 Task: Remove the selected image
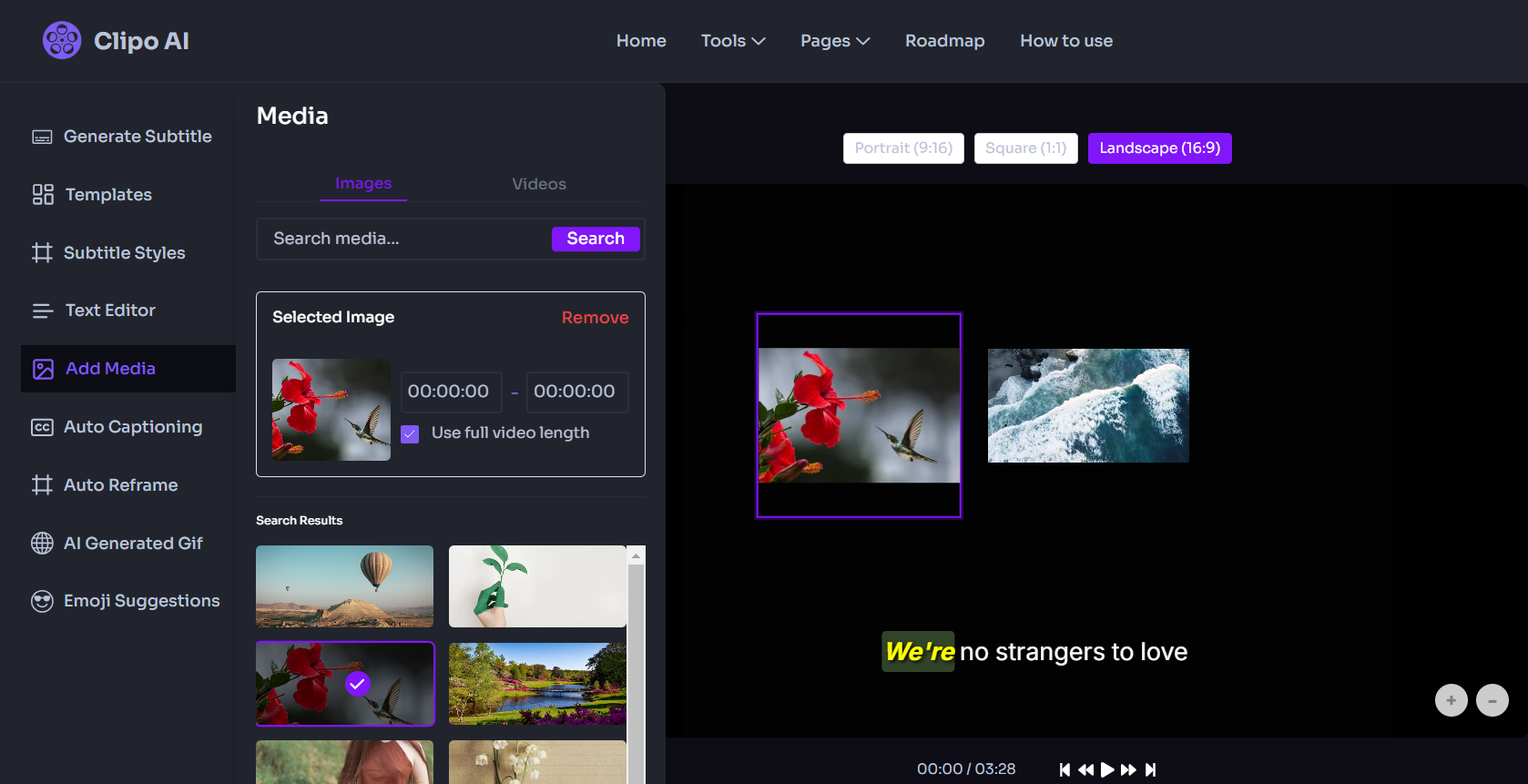pos(595,318)
